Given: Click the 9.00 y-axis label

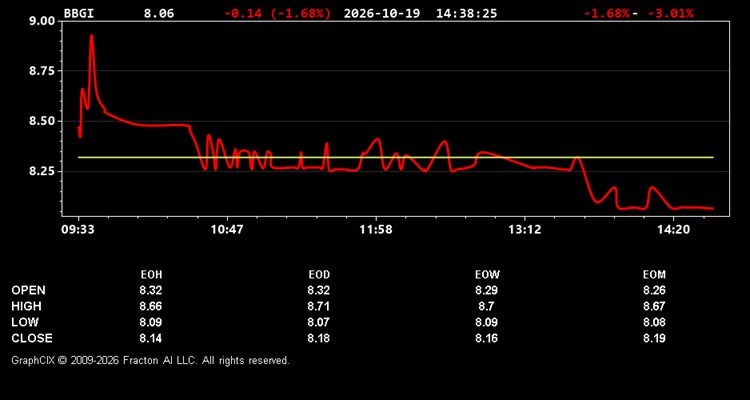Looking at the screenshot, I should (43, 21).
